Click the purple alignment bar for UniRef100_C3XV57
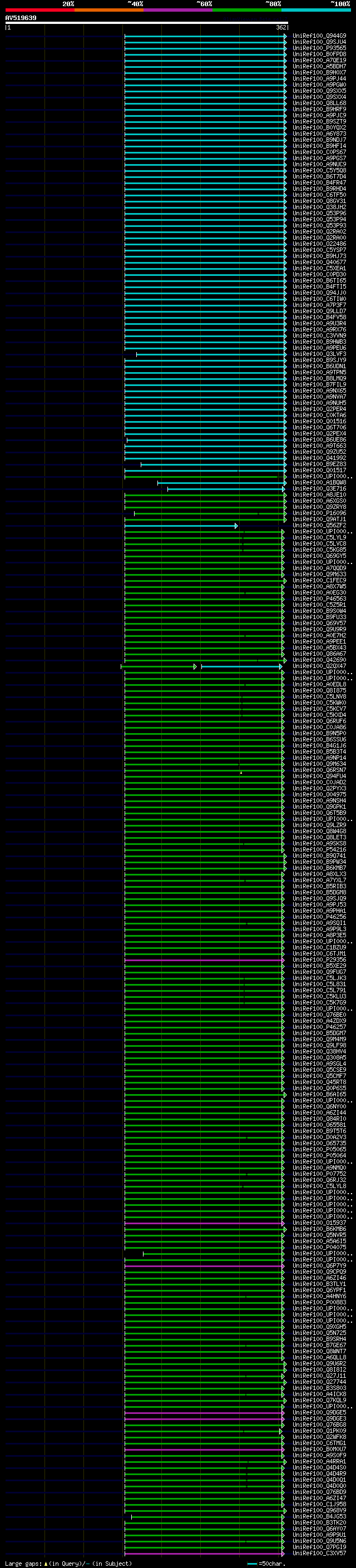Screen dimensions: 356x1568 [204, 1554]
